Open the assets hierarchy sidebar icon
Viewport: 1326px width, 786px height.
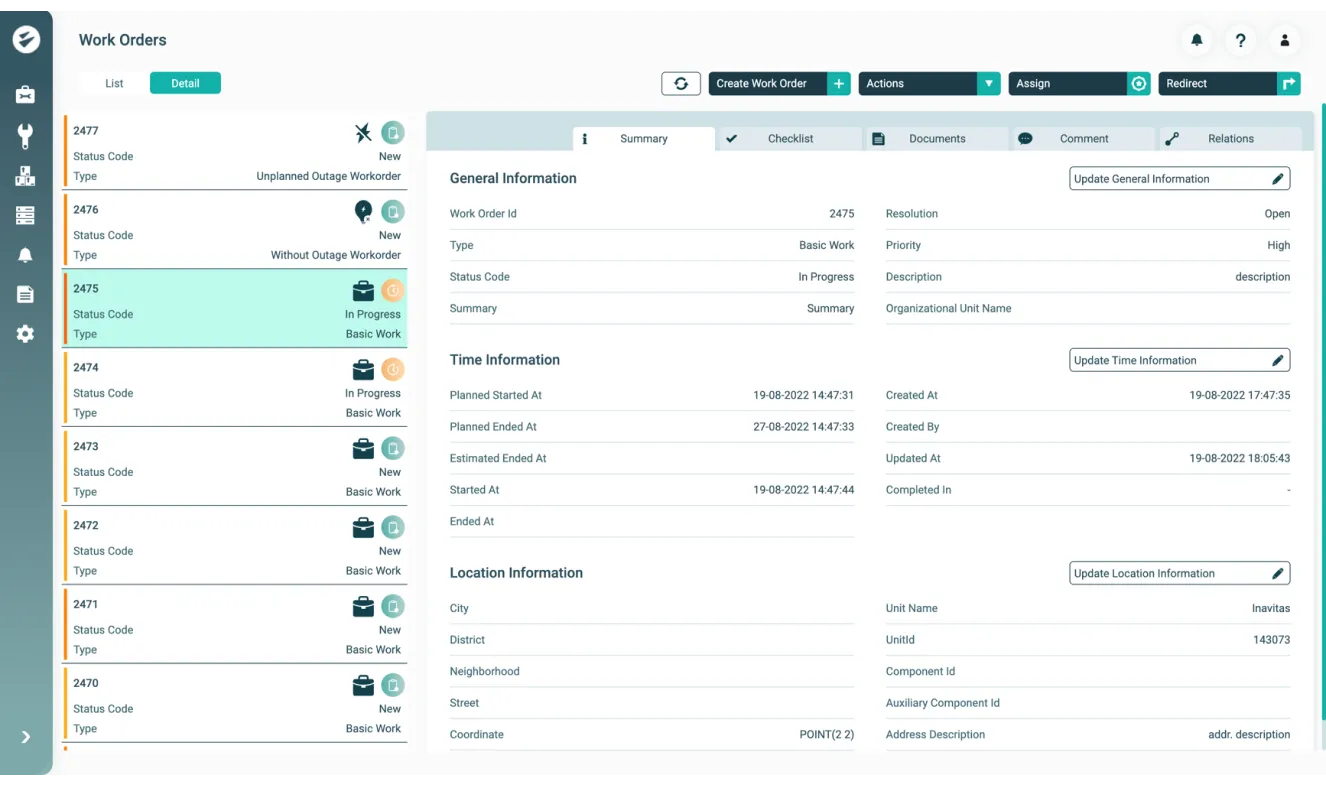[x=26, y=175]
